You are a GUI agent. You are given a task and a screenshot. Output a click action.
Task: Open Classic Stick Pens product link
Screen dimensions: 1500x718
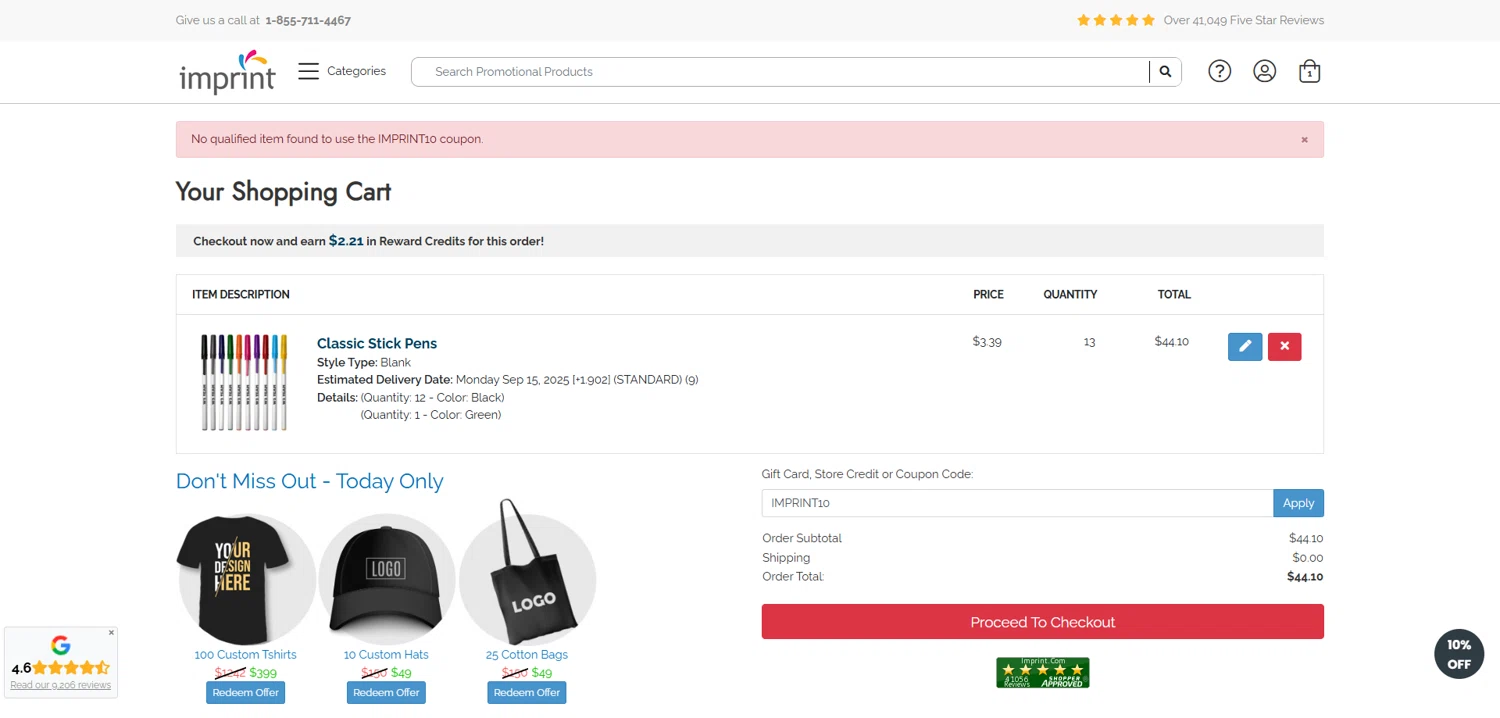pyautogui.click(x=377, y=343)
